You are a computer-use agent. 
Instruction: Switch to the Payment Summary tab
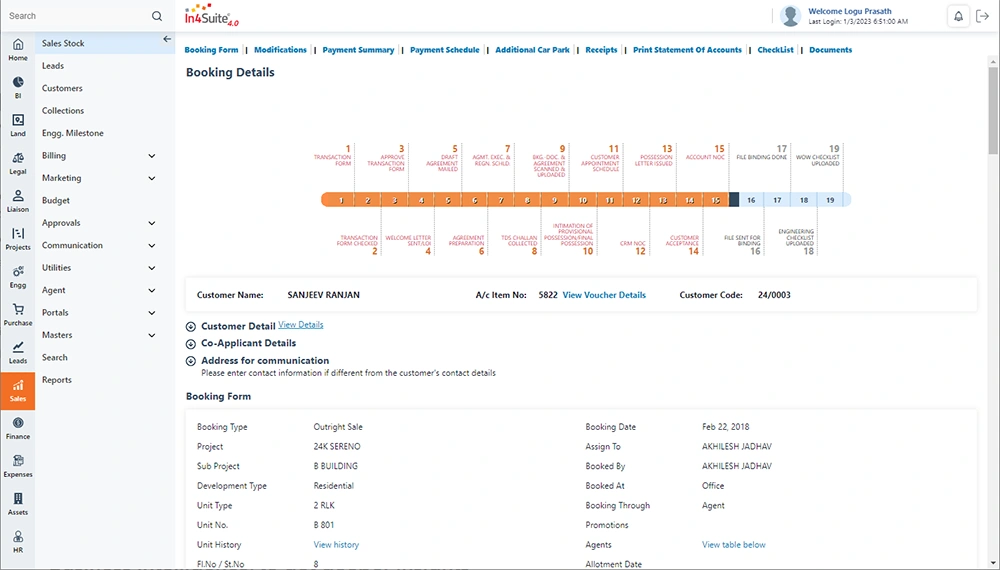(x=358, y=50)
